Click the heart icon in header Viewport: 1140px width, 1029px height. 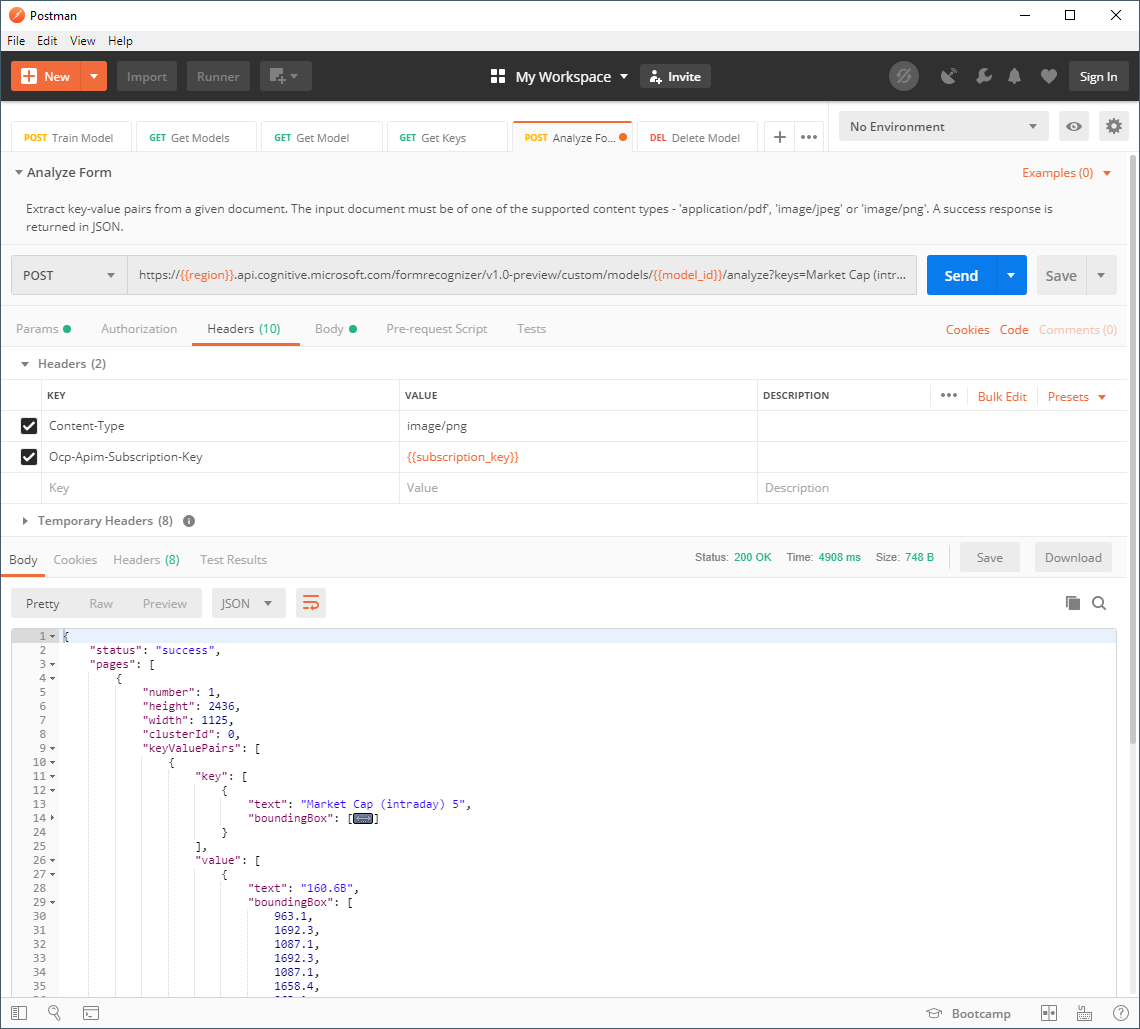[x=1048, y=76]
